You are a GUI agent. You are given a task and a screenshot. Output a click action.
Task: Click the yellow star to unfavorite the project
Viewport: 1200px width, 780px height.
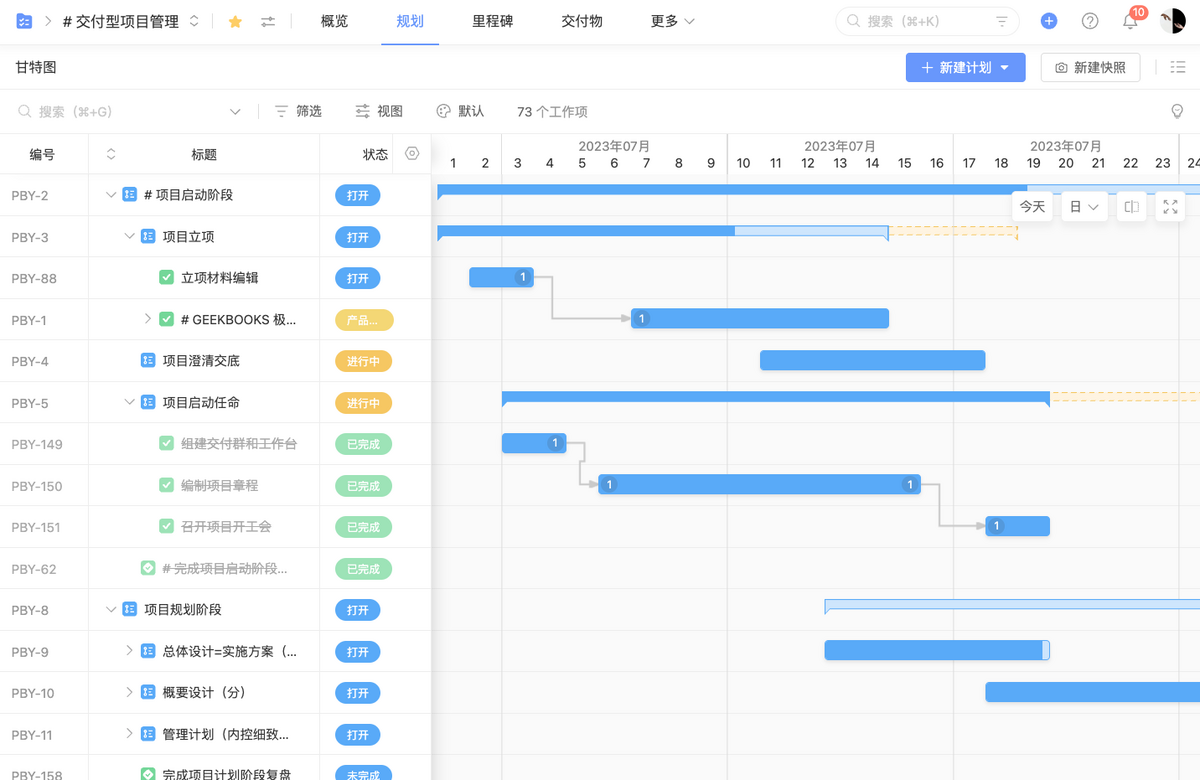(234, 19)
